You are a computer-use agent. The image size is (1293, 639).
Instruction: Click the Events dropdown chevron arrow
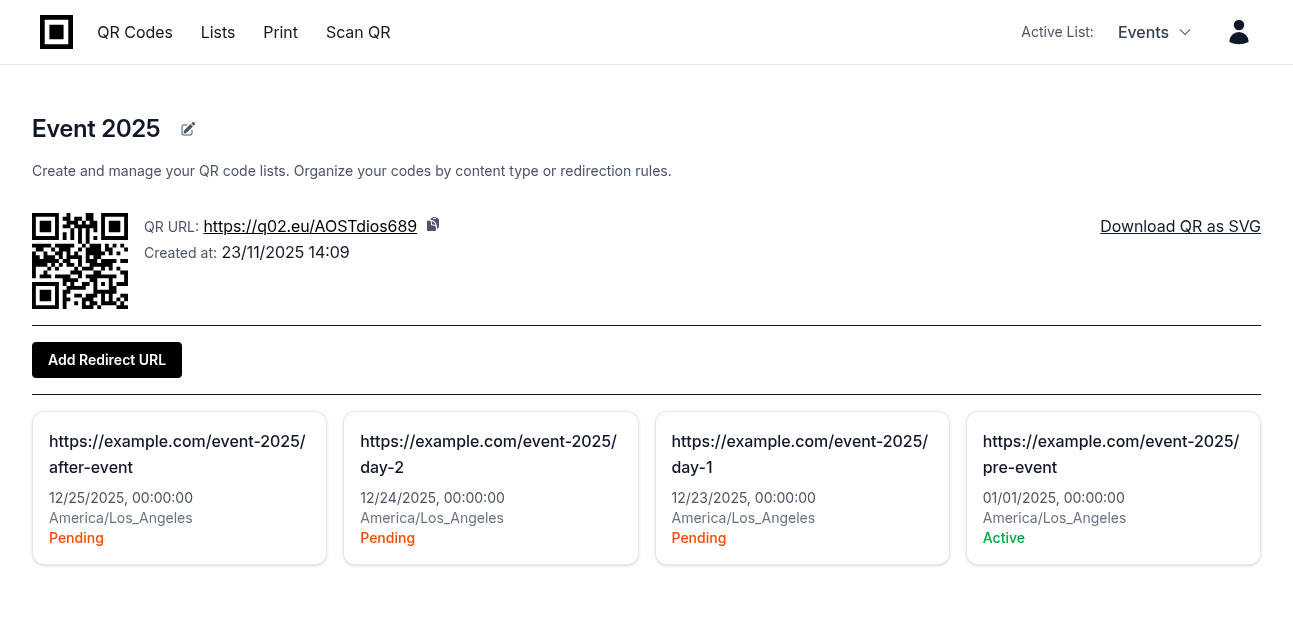1185,32
